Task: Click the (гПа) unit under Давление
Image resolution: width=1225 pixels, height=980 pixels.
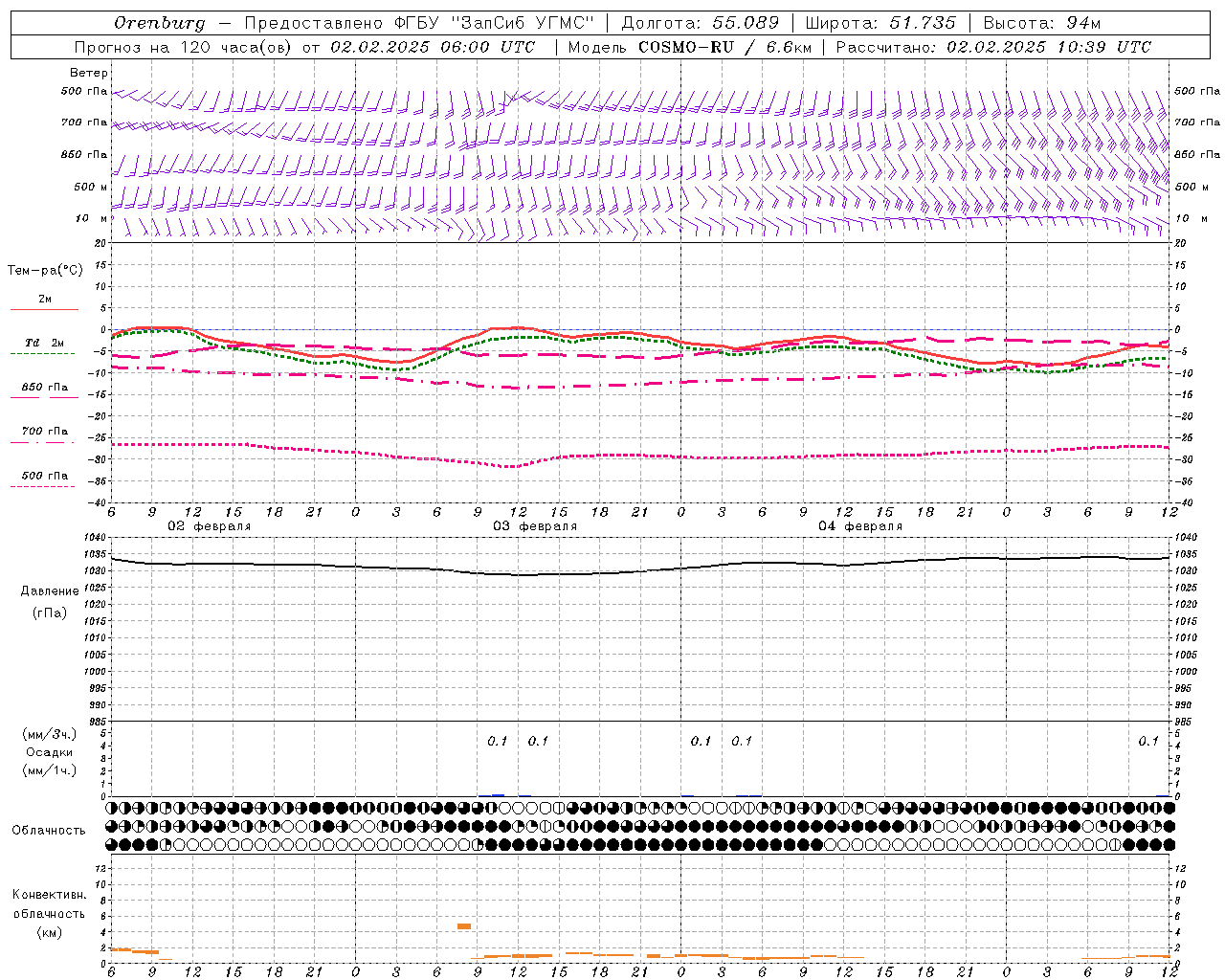Action: (x=50, y=613)
